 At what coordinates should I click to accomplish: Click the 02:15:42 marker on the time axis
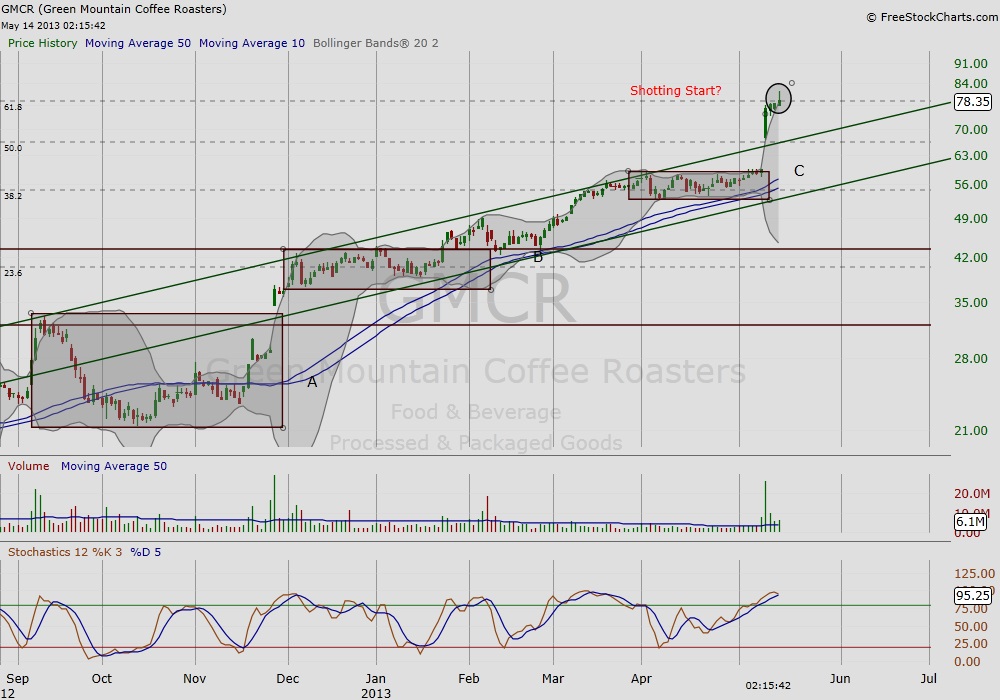(768, 686)
